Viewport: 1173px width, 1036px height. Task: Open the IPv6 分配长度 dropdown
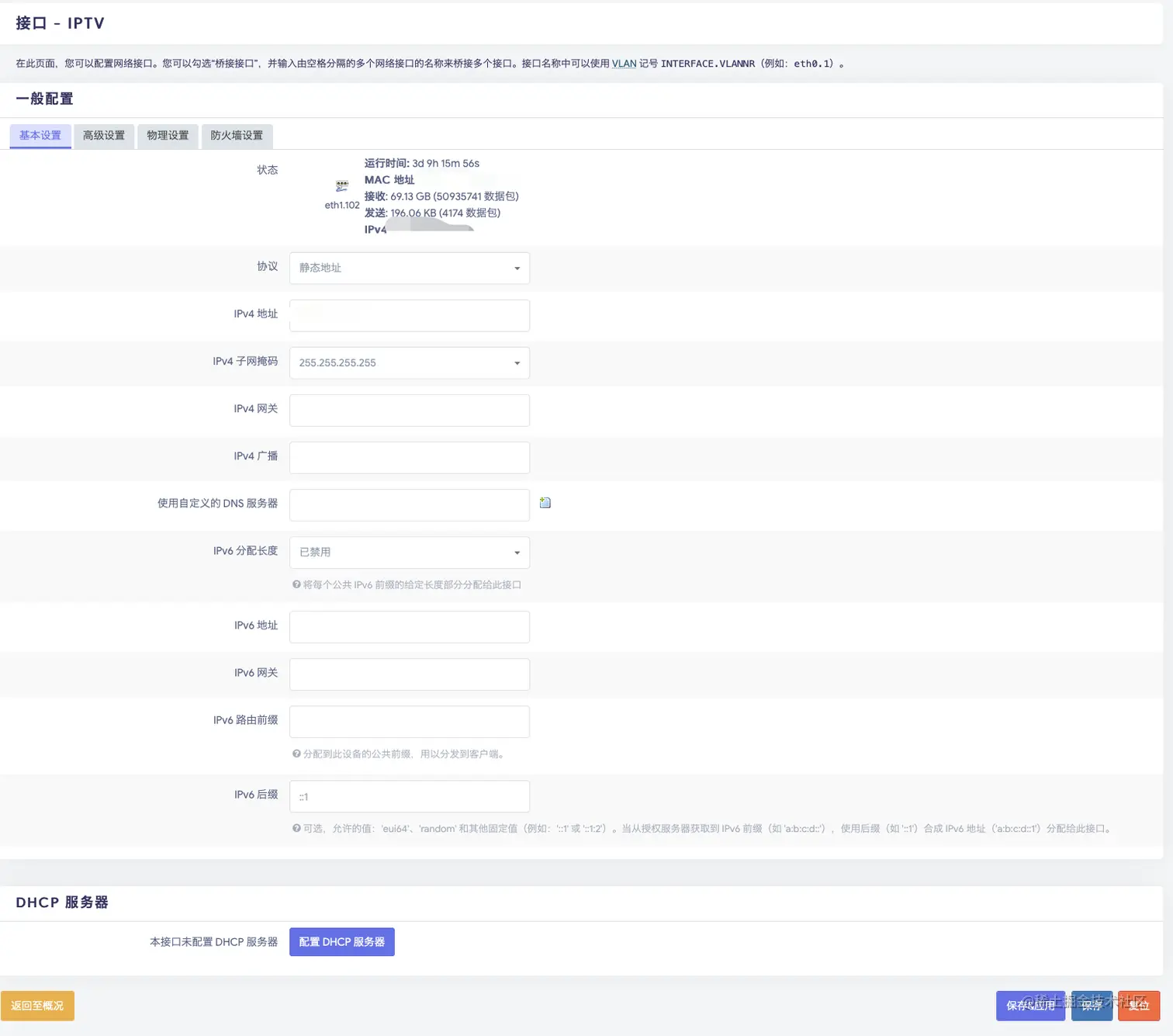pos(410,553)
